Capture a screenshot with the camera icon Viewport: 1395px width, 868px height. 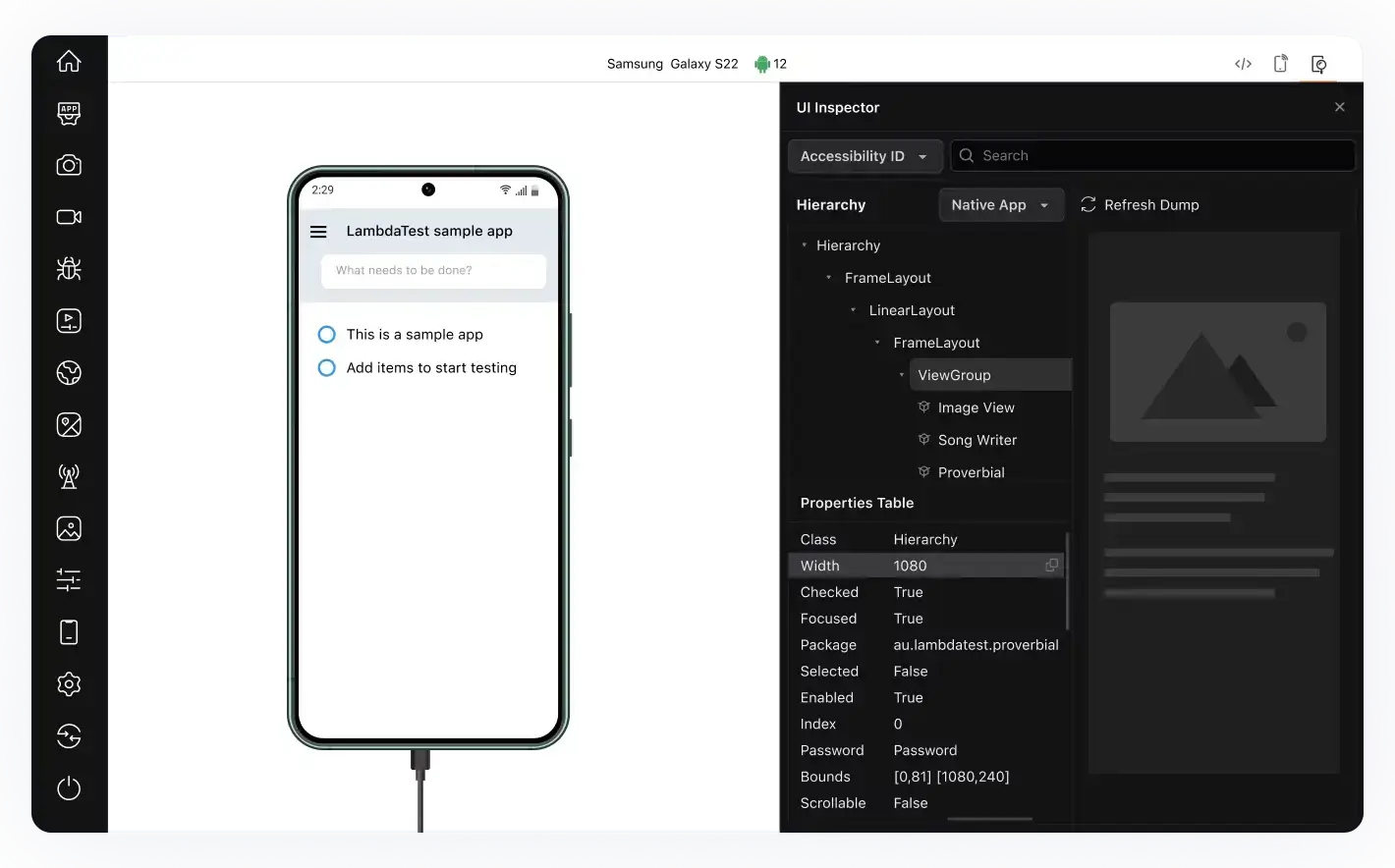tap(69, 165)
